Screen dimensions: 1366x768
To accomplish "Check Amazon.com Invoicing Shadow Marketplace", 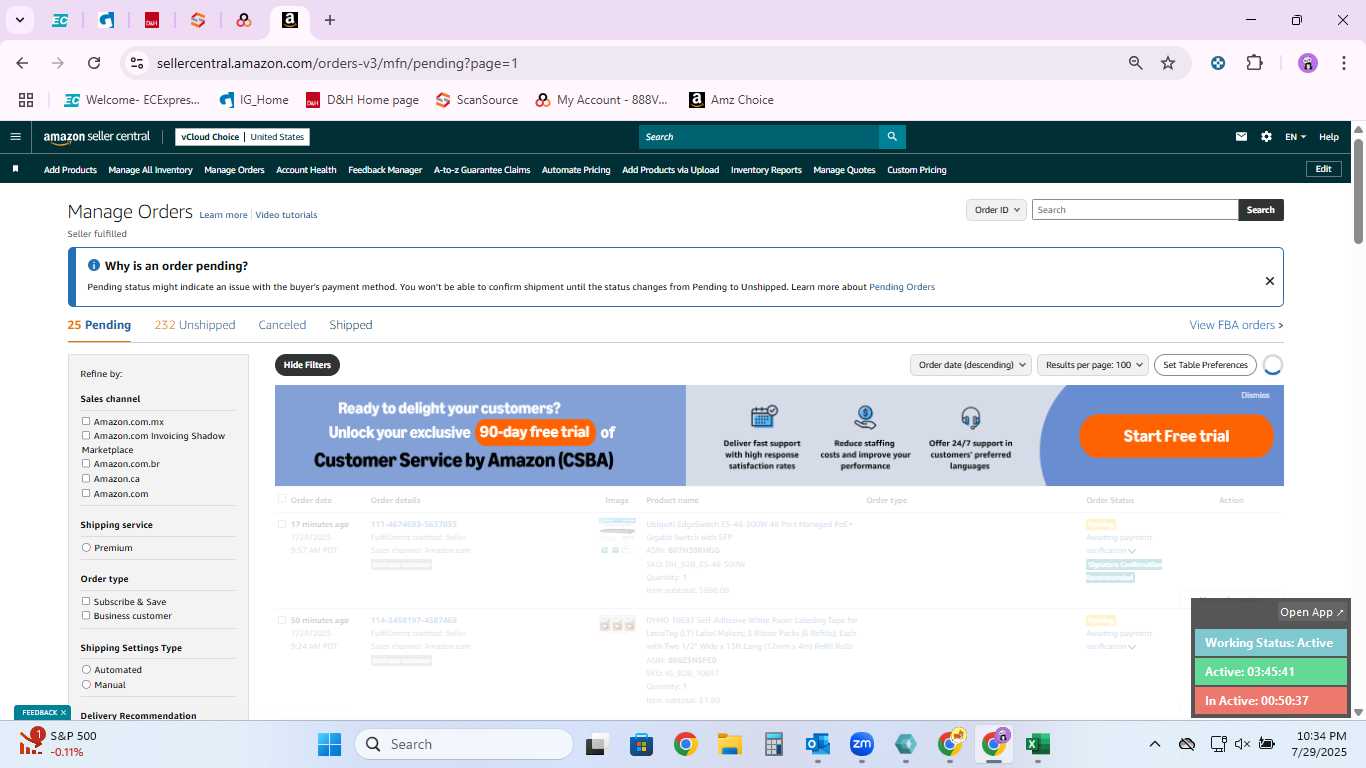I will (x=86, y=436).
